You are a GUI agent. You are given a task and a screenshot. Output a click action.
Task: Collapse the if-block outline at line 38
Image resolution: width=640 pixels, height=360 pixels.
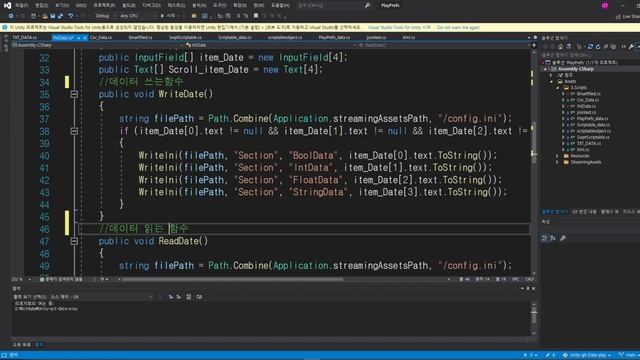(74, 131)
